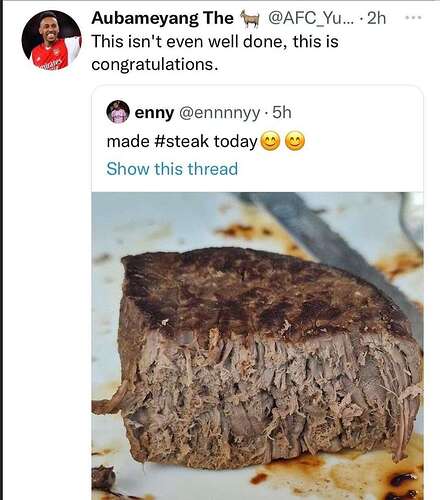The width and height of the screenshot is (440, 500).
Task: Click the word congratulations in tweet
Action: click(x=155, y=65)
